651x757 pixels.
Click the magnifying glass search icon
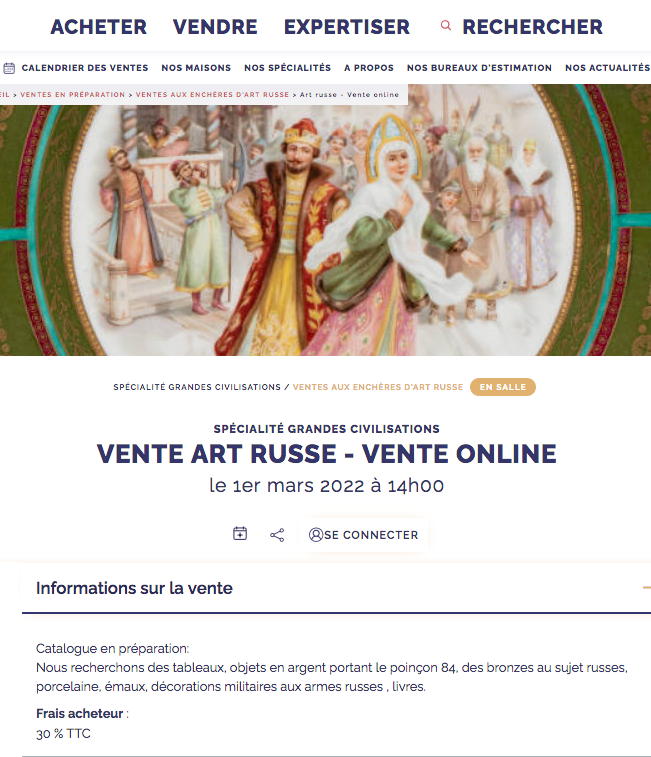(446, 25)
